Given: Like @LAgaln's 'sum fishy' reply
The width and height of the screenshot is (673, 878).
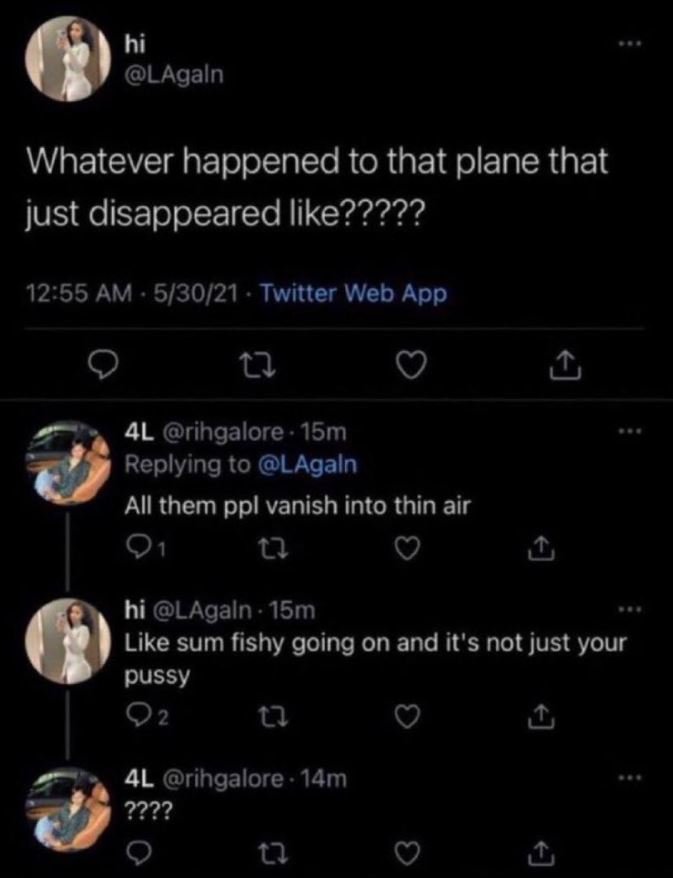Looking at the screenshot, I should click(x=406, y=713).
